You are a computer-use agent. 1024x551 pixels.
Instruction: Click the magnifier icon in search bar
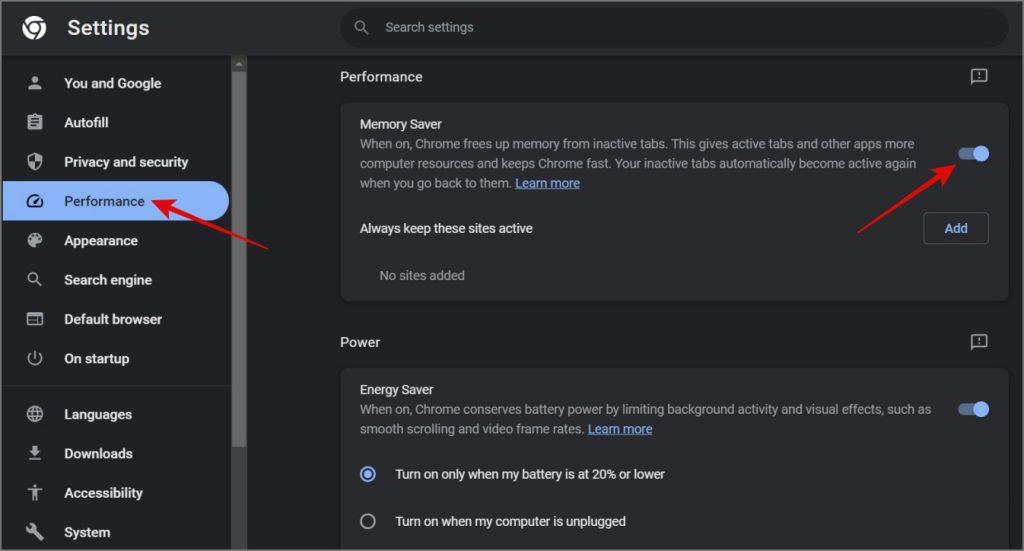[361, 27]
